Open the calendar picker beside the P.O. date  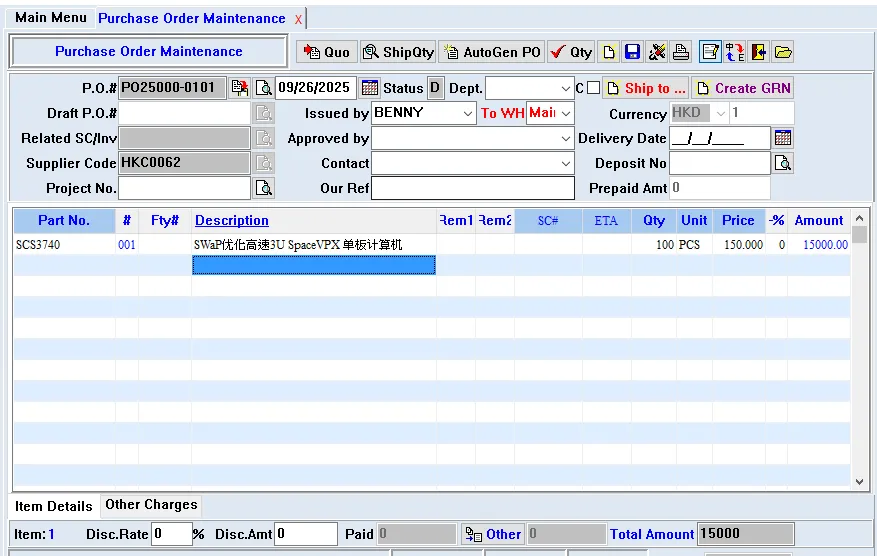[370, 88]
